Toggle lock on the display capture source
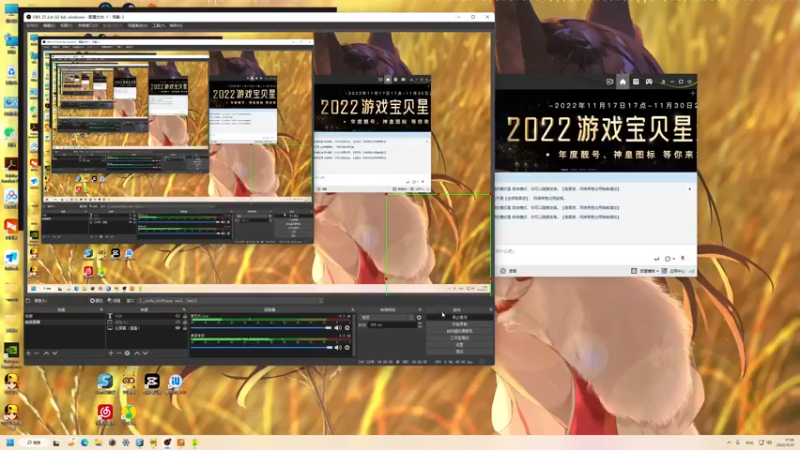 (185, 328)
